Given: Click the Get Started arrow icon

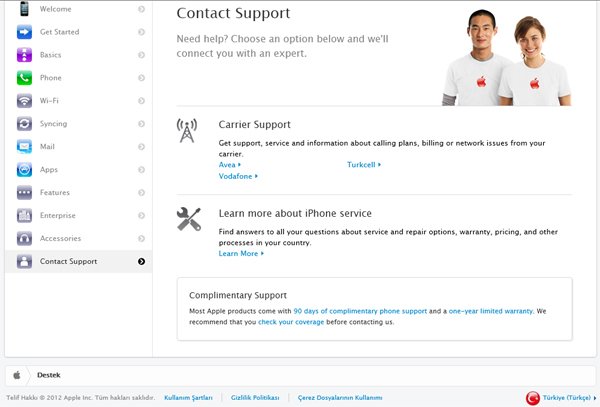Looking at the screenshot, I should (24, 32).
